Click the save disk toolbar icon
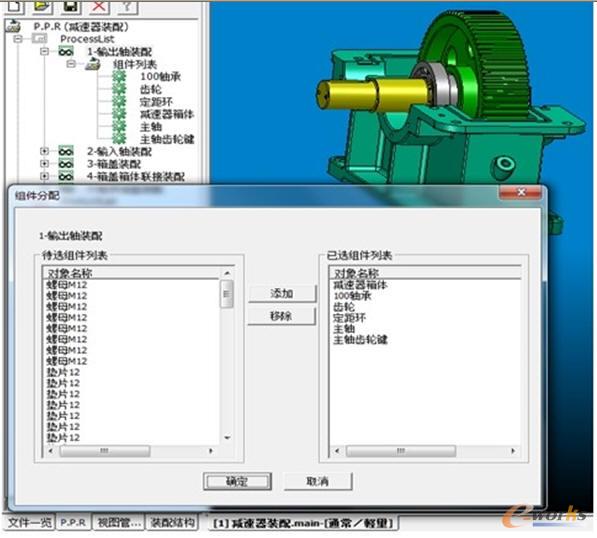The width and height of the screenshot is (597, 538). (x=71, y=6)
